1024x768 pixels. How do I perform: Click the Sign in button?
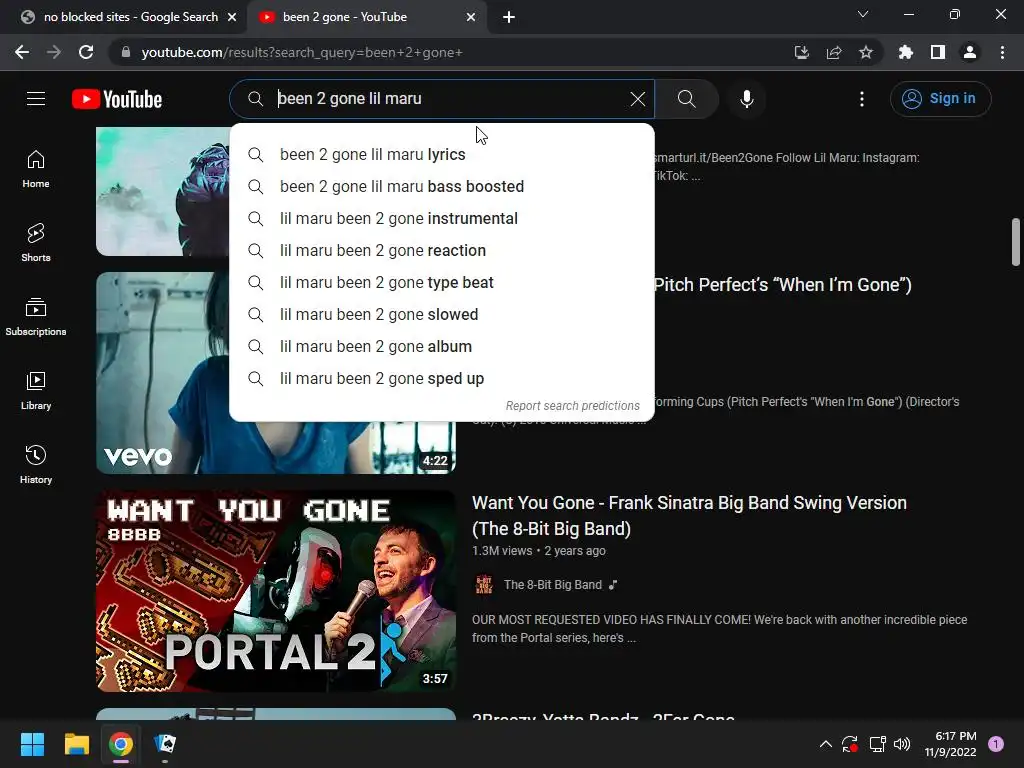(x=940, y=99)
